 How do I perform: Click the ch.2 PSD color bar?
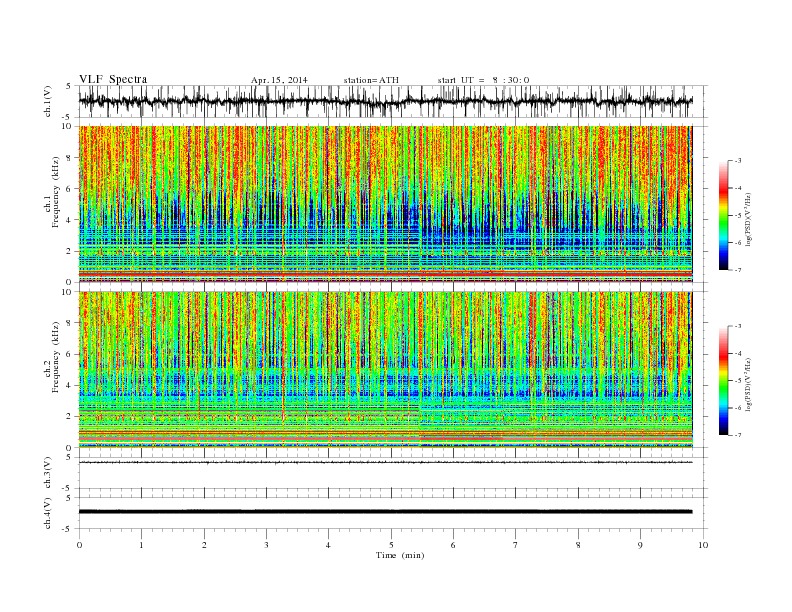[x=723, y=381]
